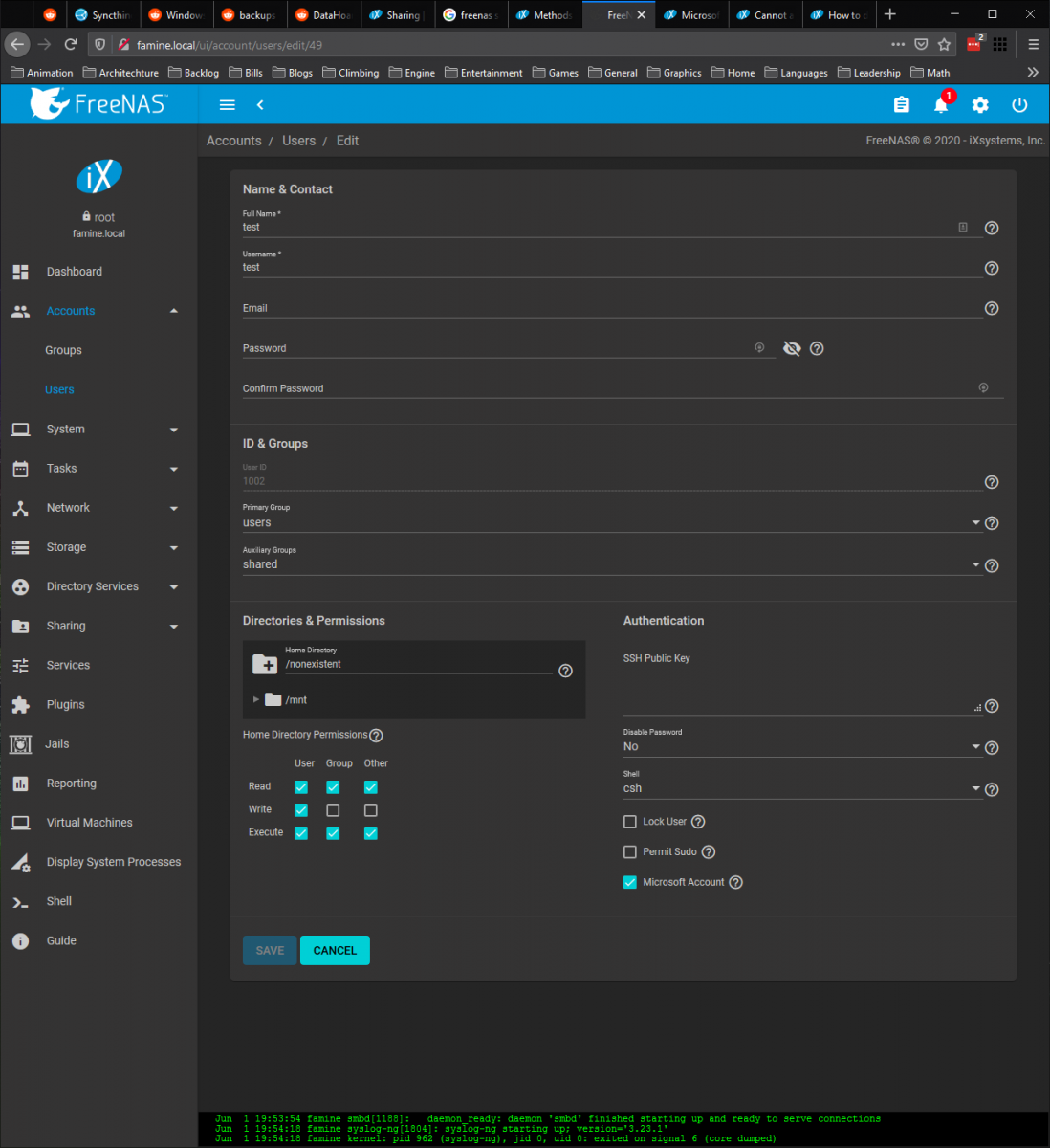
Task: Open help tooltip for Username
Action: click(992, 268)
